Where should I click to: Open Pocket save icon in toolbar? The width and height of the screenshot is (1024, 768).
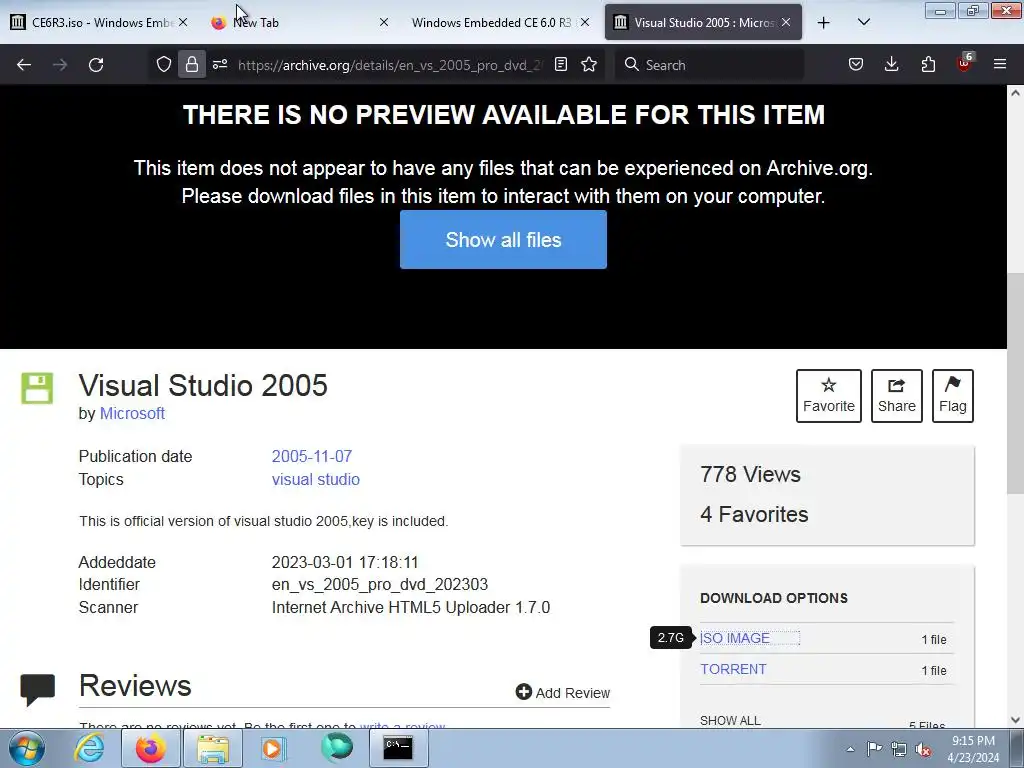pyautogui.click(x=856, y=64)
